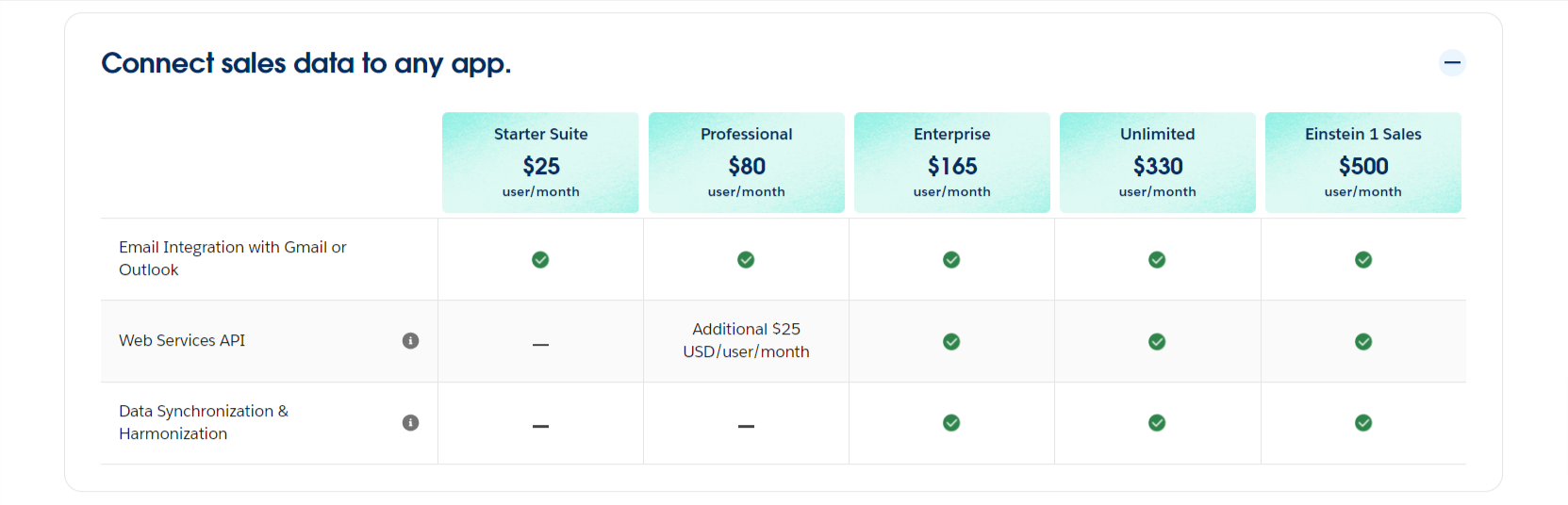Viewport: 1568px width, 505px height.
Task: Select the Unlimited $330 plan header
Action: (1157, 163)
